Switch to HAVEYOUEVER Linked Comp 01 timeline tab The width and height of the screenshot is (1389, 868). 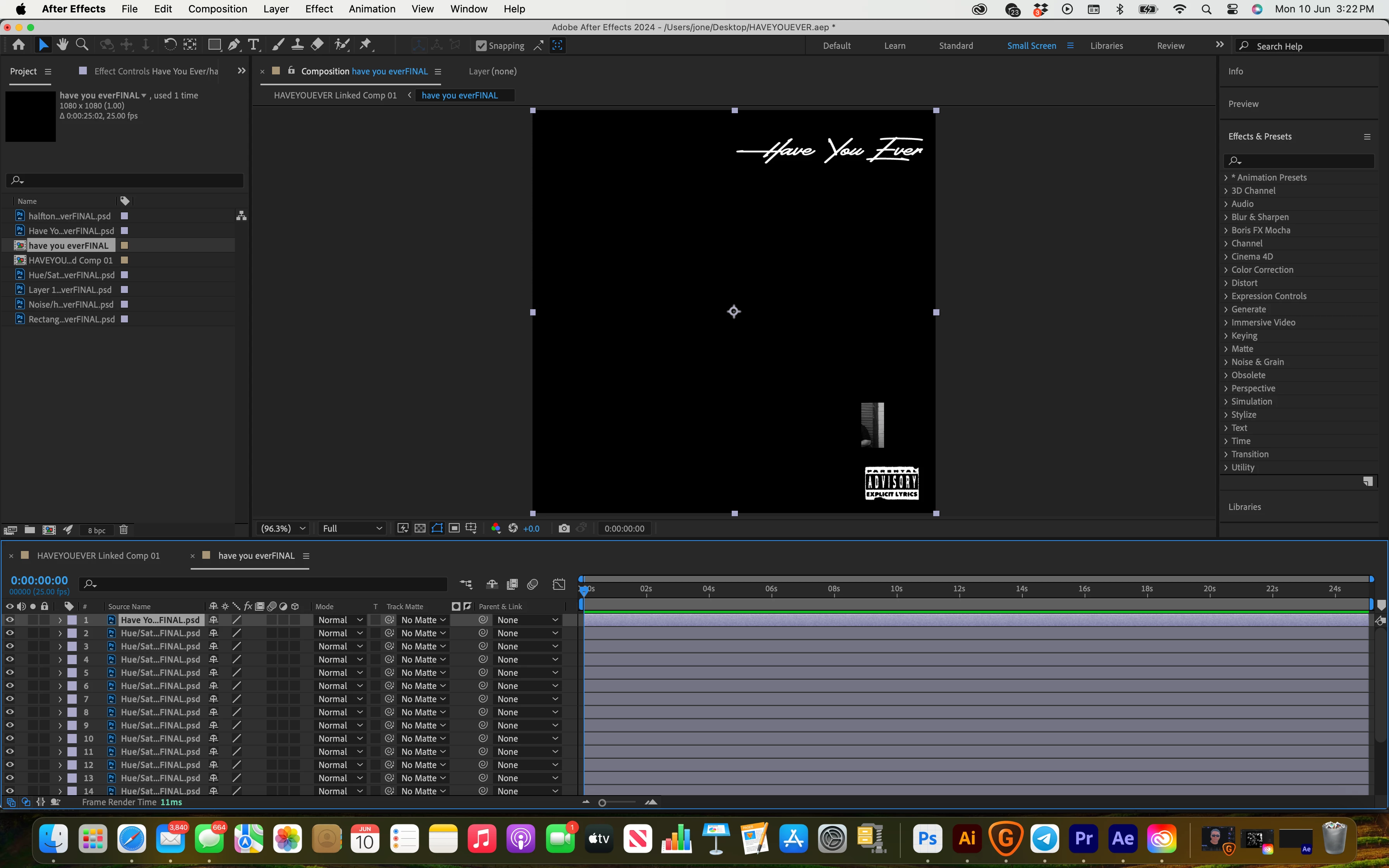tap(98, 556)
